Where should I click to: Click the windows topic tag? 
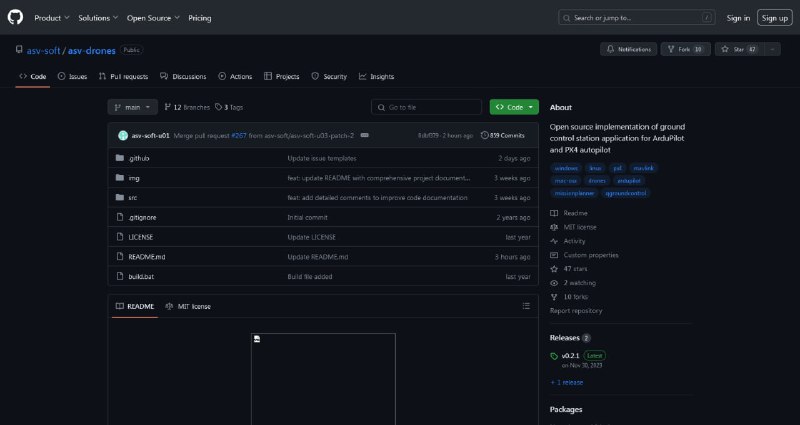coord(566,168)
